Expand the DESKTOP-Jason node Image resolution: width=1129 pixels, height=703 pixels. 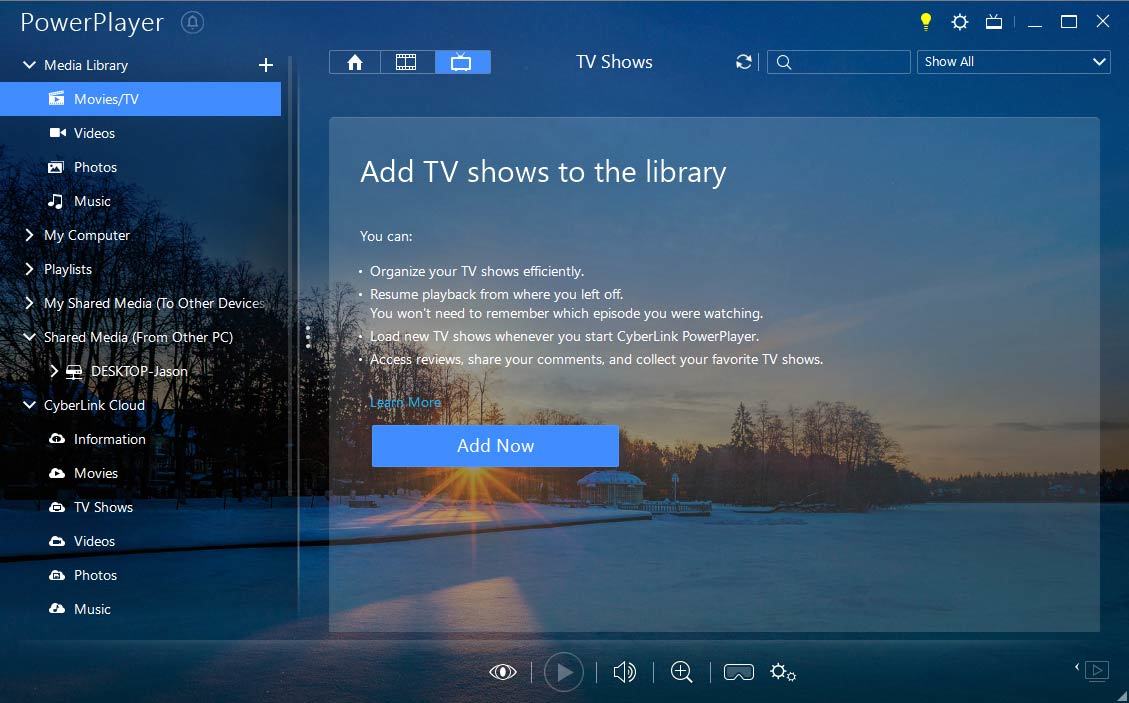(54, 371)
